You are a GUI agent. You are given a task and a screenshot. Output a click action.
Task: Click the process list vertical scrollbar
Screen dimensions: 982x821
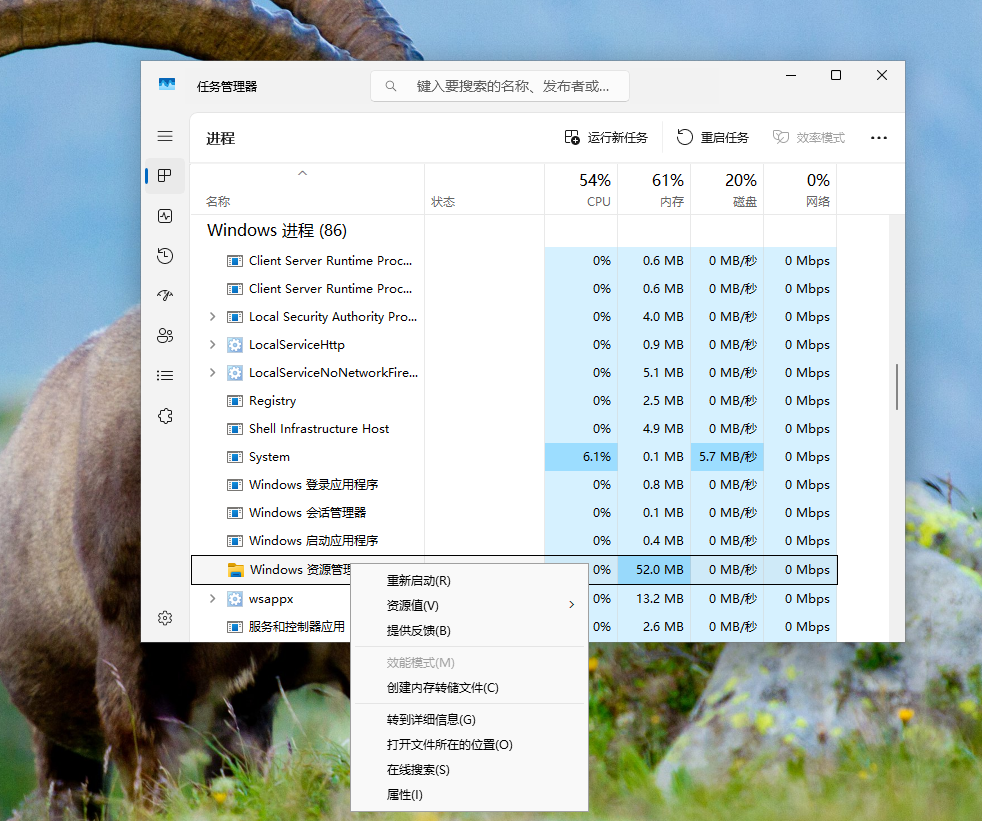tap(897, 387)
